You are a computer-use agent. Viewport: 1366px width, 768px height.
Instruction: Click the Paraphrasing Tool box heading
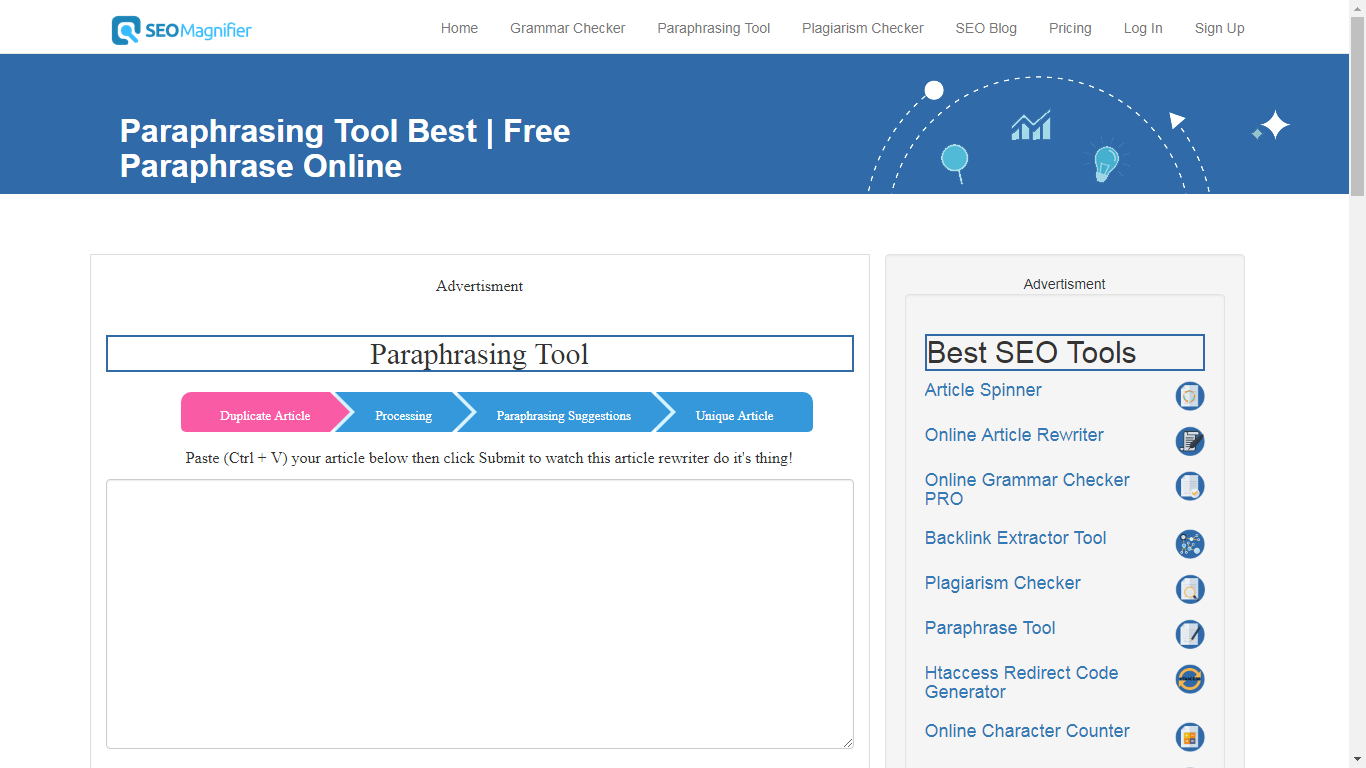(x=480, y=354)
